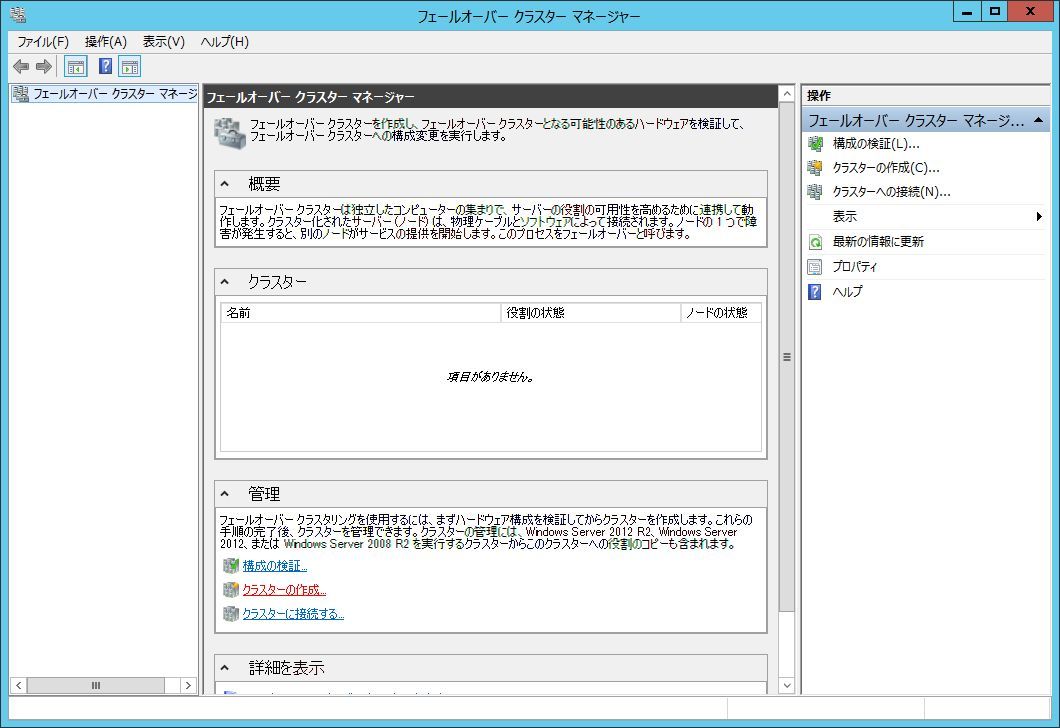Open the 操作(A) menu
The height and width of the screenshot is (728, 1060).
click(105, 42)
